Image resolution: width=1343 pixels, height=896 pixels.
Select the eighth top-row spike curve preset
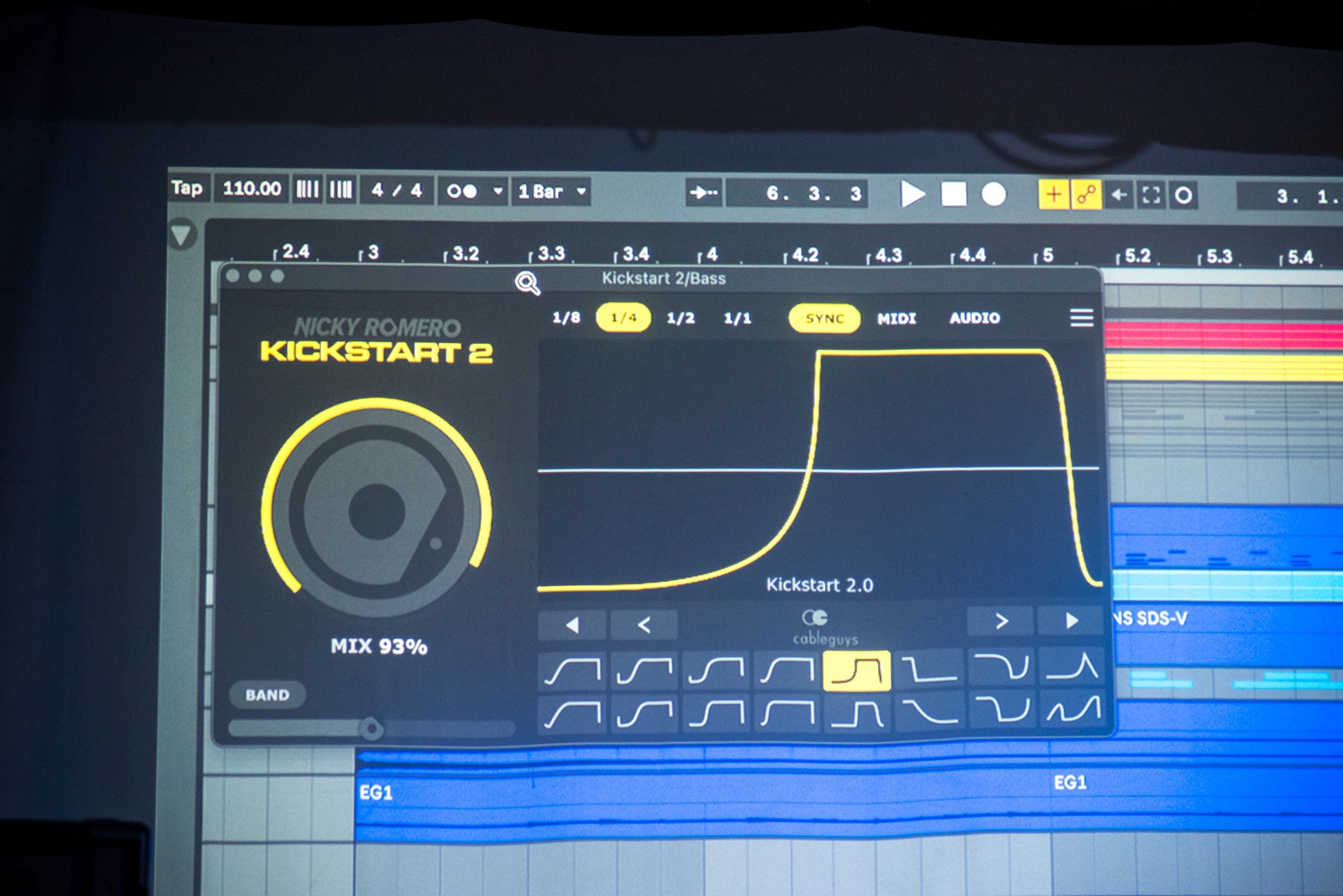1073,666
